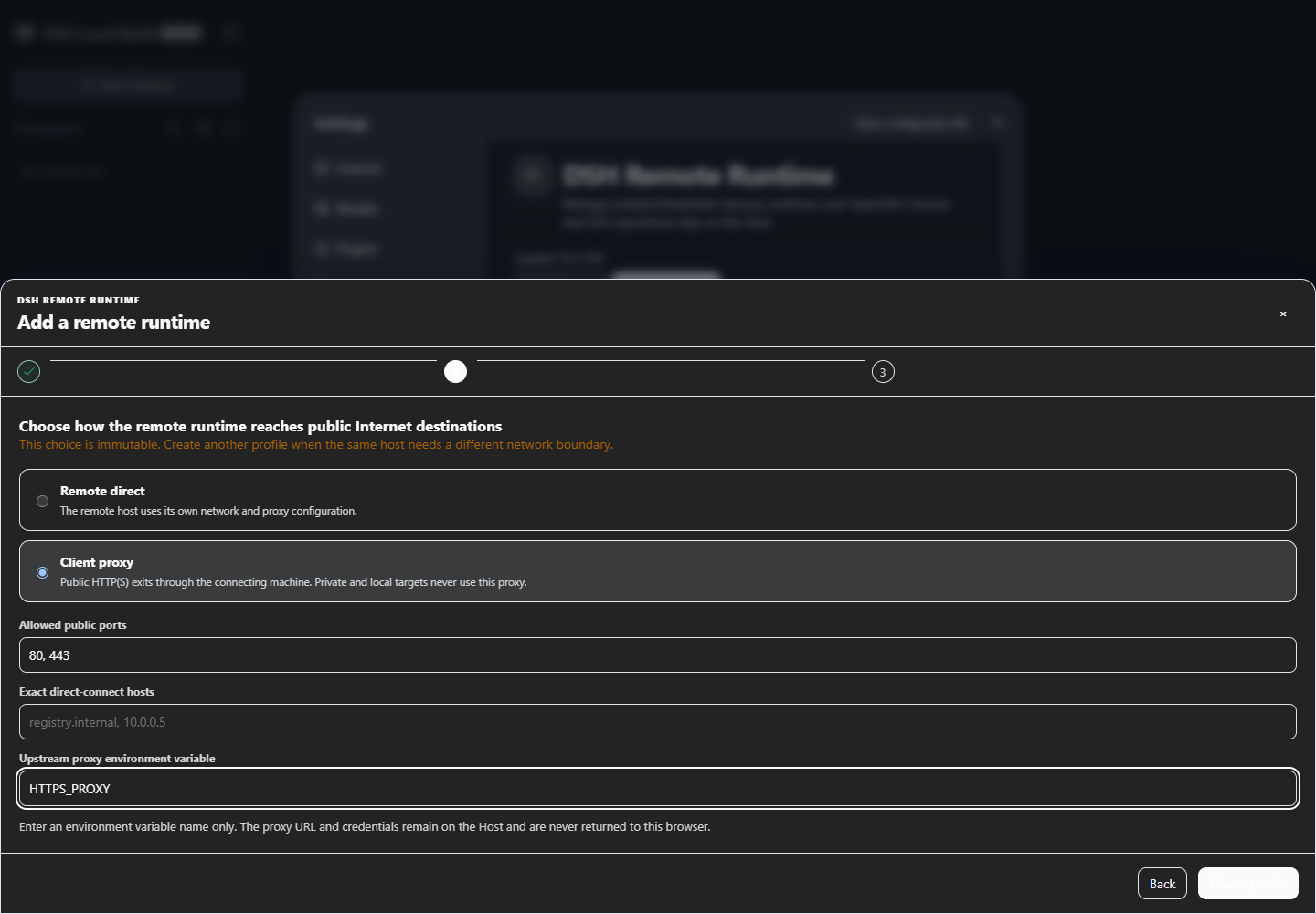
Task: Click the 'Upstream proxy environment variable' label
Action: 117,759
